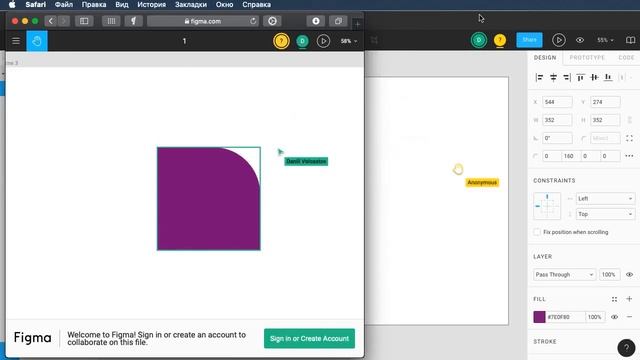This screenshot has height=360, width=640.
Task: Click Safari tab overview grid icon
Action: tap(111, 21)
